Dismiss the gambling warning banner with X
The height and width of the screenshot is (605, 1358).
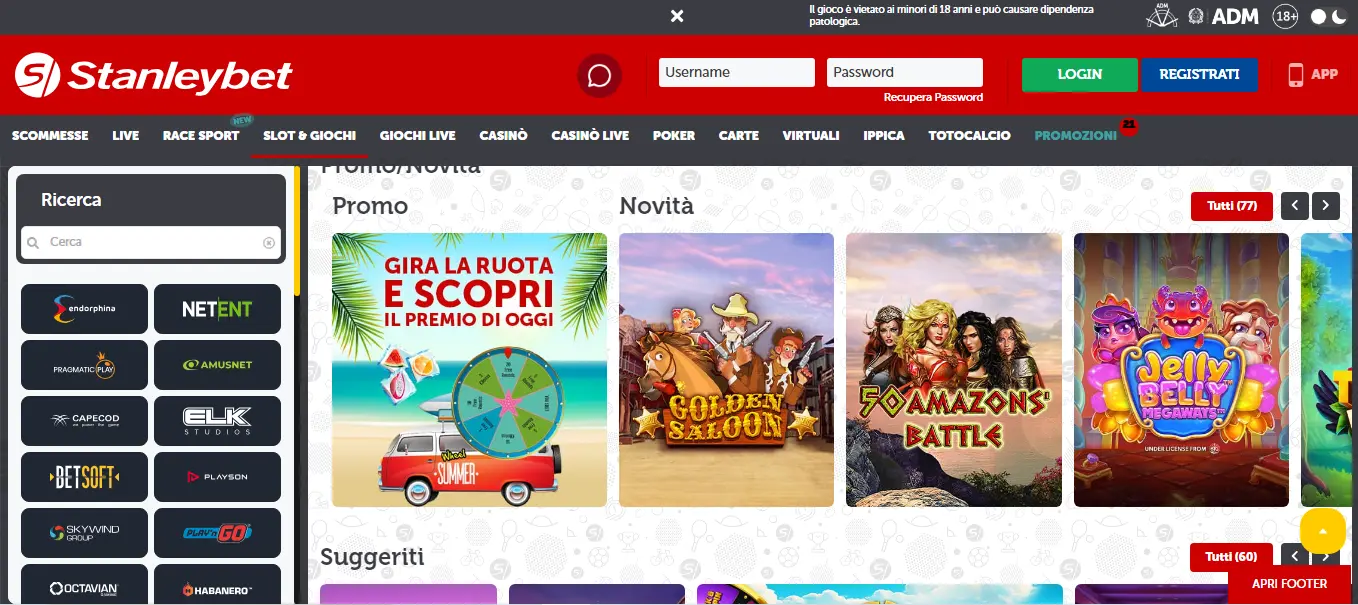click(x=677, y=16)
